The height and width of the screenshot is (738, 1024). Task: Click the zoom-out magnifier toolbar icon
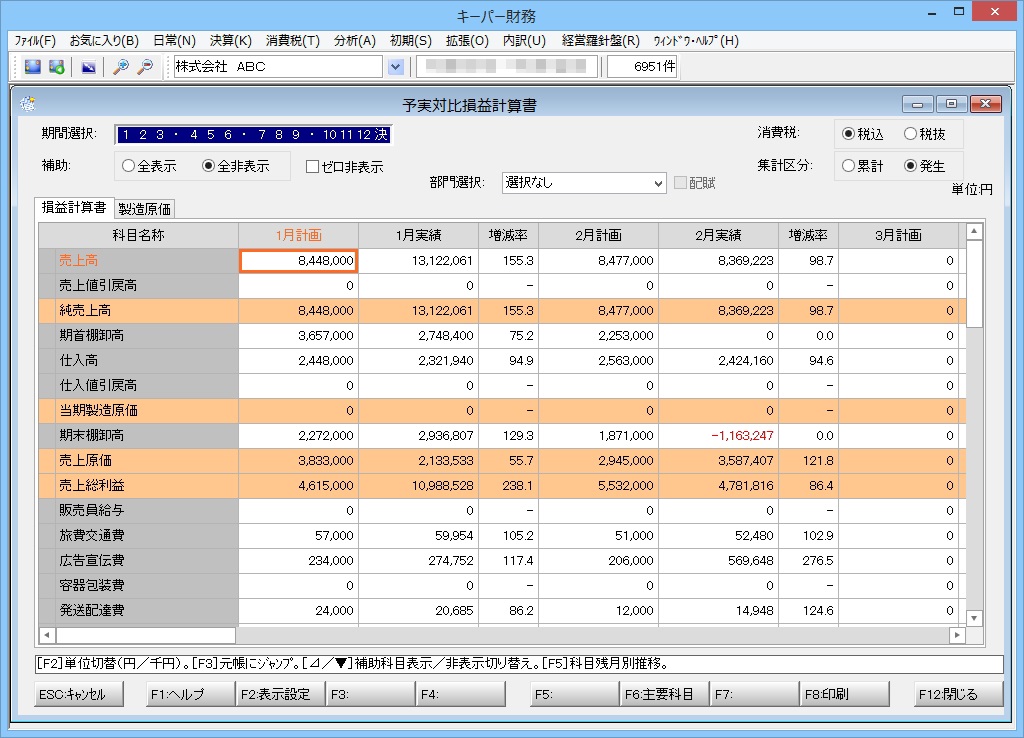click(x=145, y=67)
